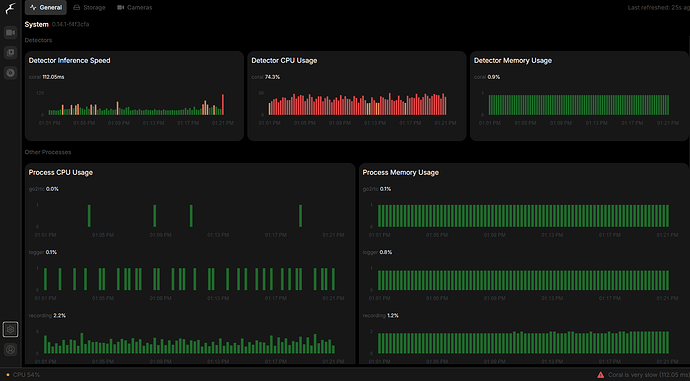Open the Account user icon
The image size is (690, 381).
[x=11, y=350]
